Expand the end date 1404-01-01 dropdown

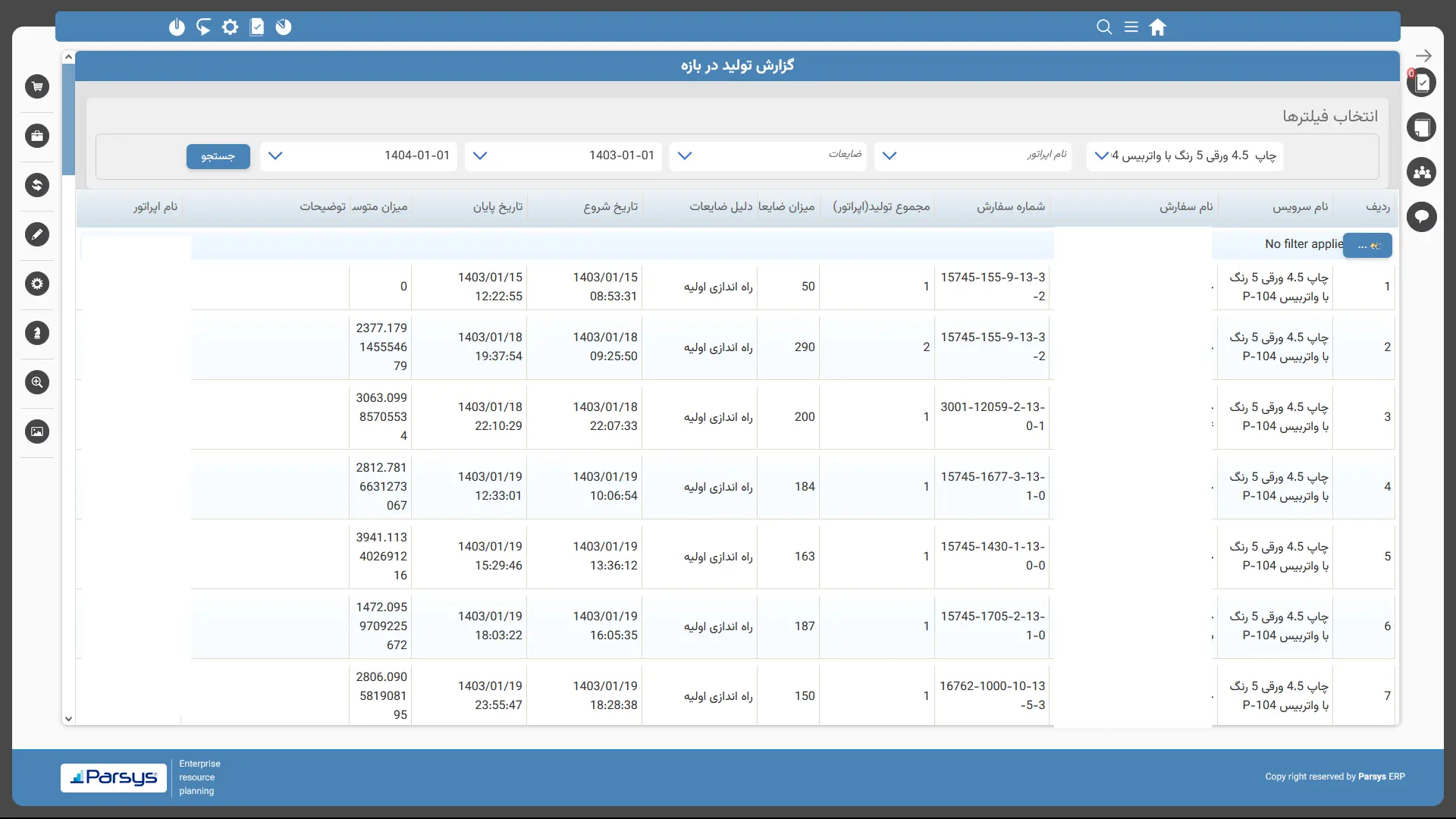275,155
